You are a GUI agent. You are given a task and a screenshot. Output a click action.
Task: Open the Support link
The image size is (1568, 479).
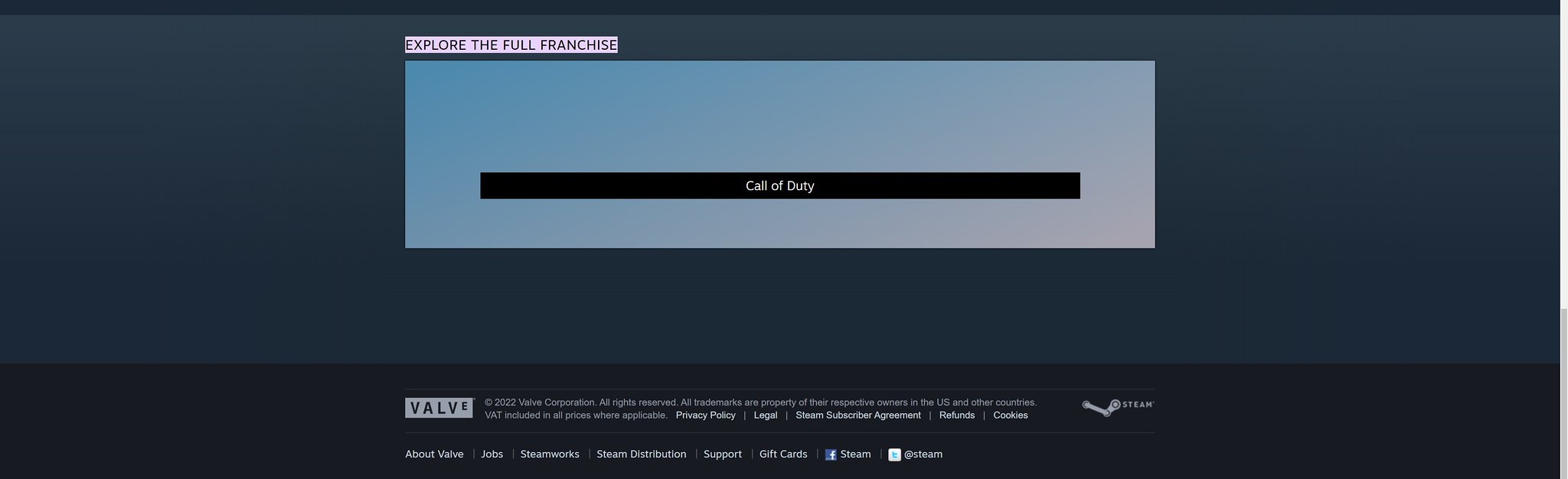722,454
